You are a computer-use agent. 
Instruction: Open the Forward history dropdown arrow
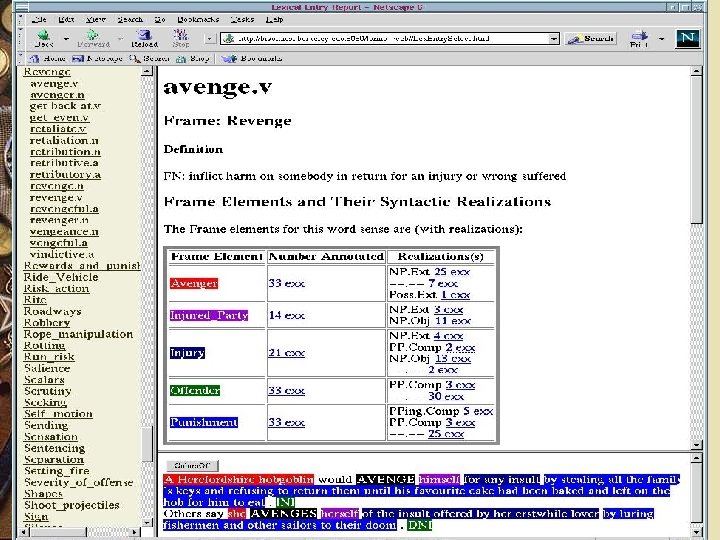[x=120, y=39]
